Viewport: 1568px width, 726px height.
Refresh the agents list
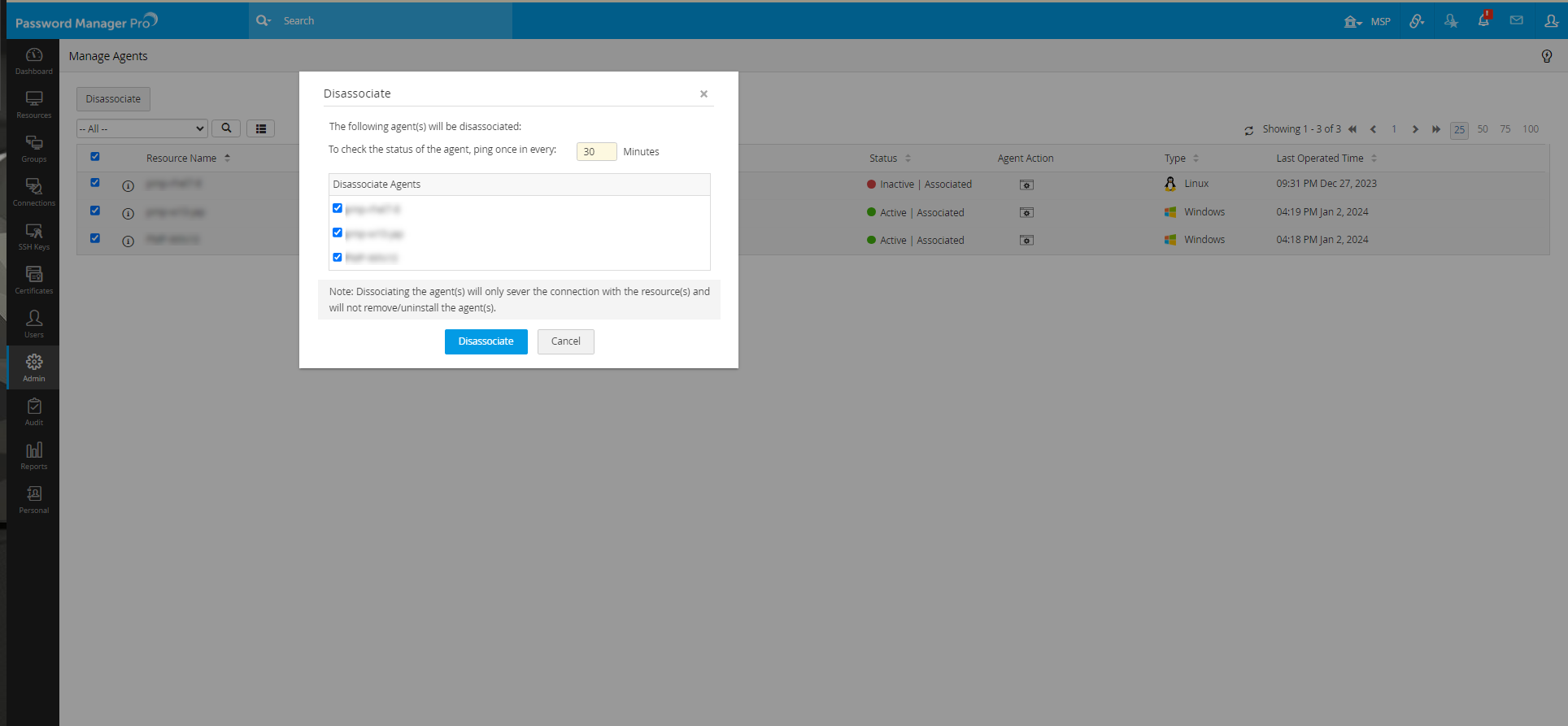click(1248, 130)
